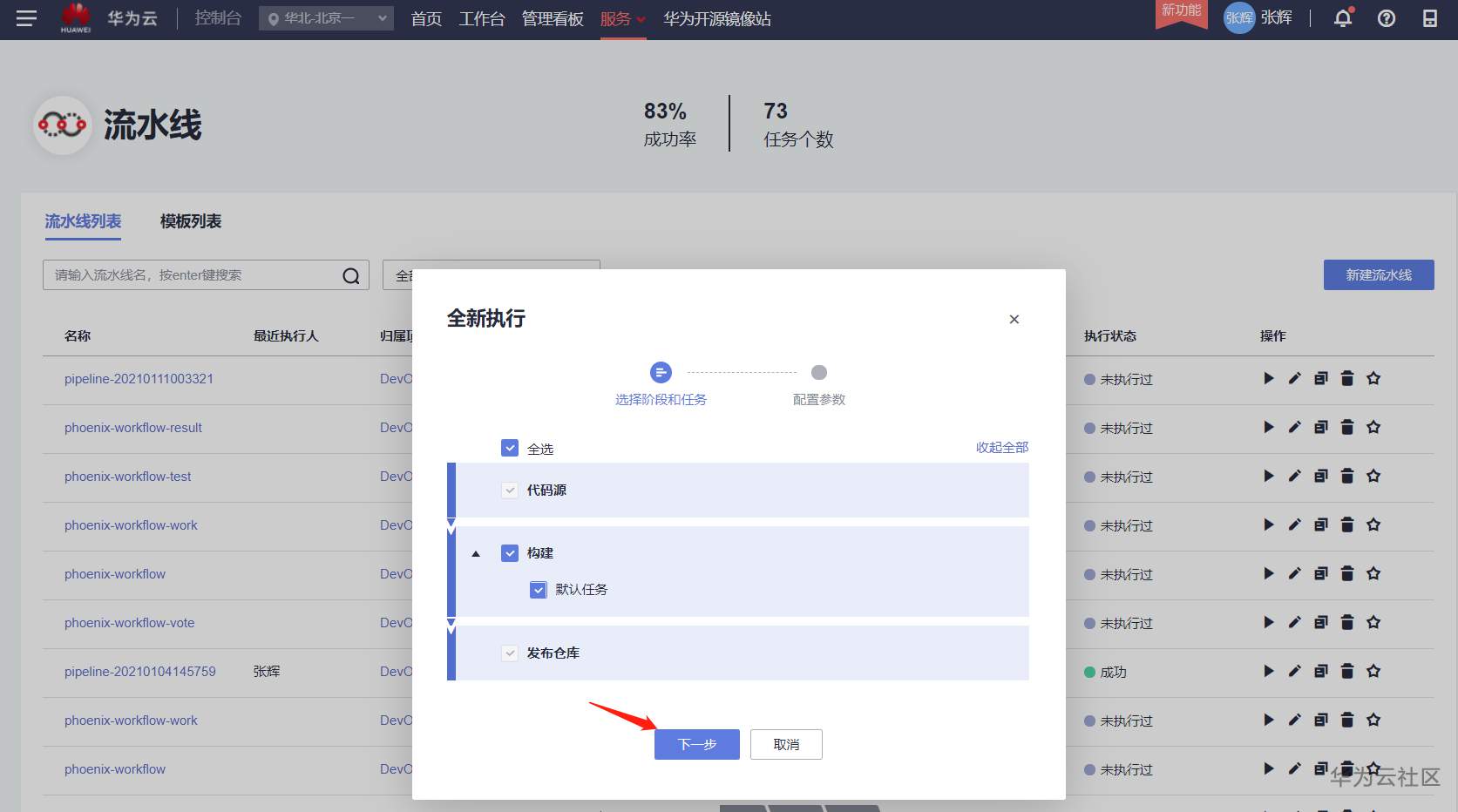Click 下一步 to continue
Screen dimensions: 1458x812
point(697,744)
